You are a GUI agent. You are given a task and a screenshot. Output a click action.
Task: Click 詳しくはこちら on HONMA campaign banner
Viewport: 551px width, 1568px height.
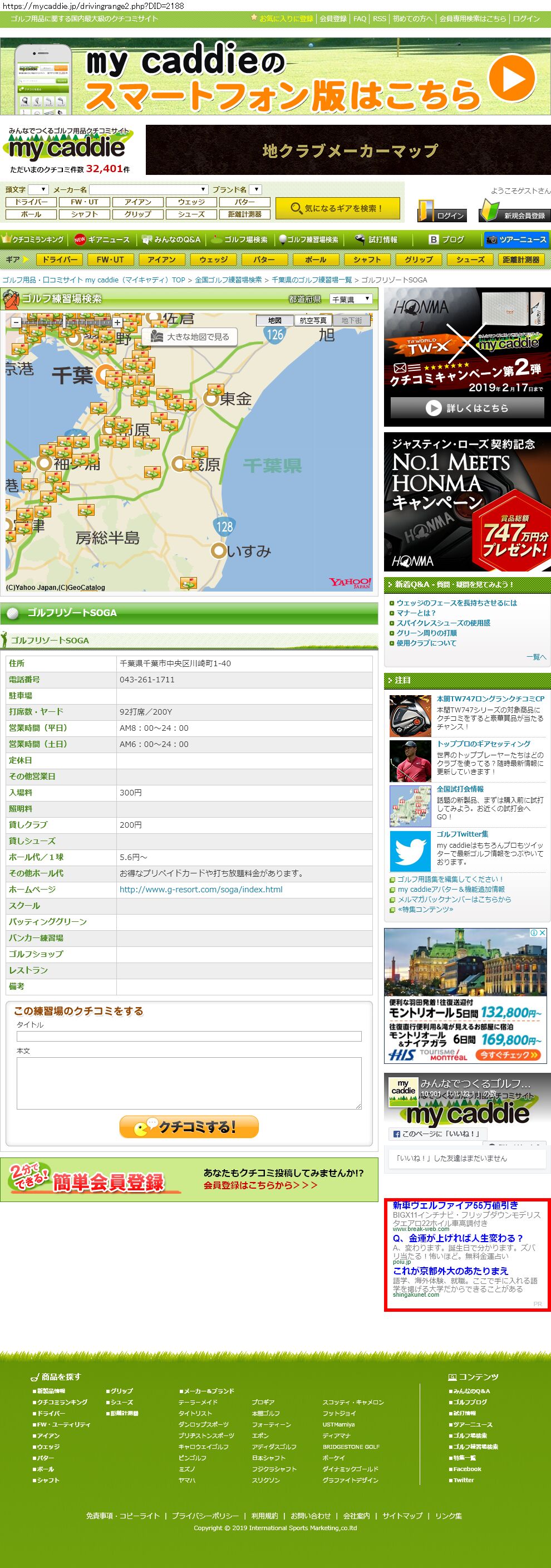click(467, 408)
